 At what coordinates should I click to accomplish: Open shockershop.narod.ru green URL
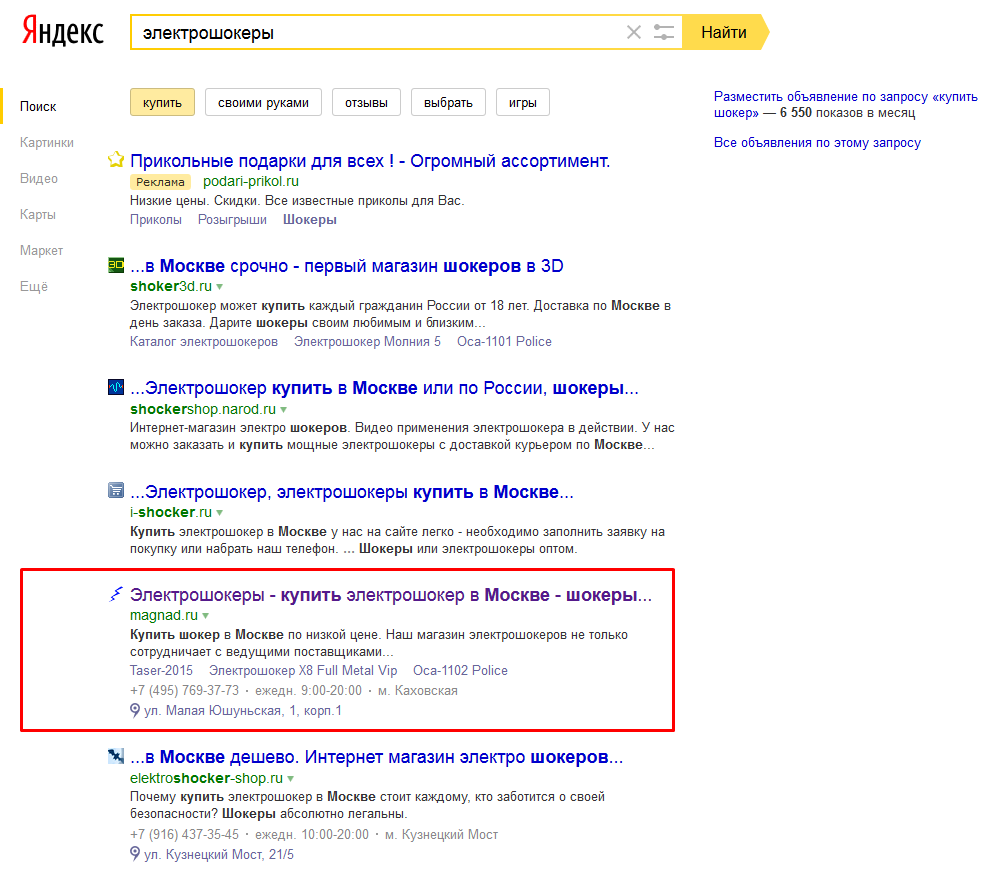pyautogui.click(x=203, y=409)
